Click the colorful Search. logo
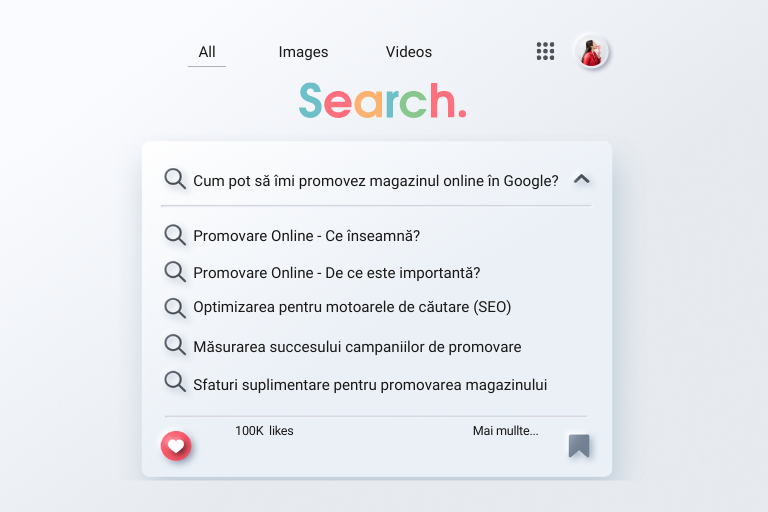Image resolution: width=768 pixels, height=512 pixels. point(383,101)
